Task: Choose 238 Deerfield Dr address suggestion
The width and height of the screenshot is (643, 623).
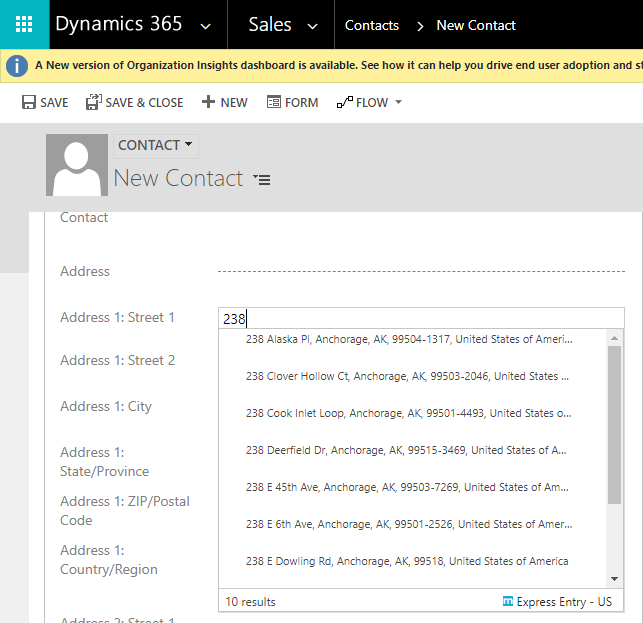Action: coord(406,451)
